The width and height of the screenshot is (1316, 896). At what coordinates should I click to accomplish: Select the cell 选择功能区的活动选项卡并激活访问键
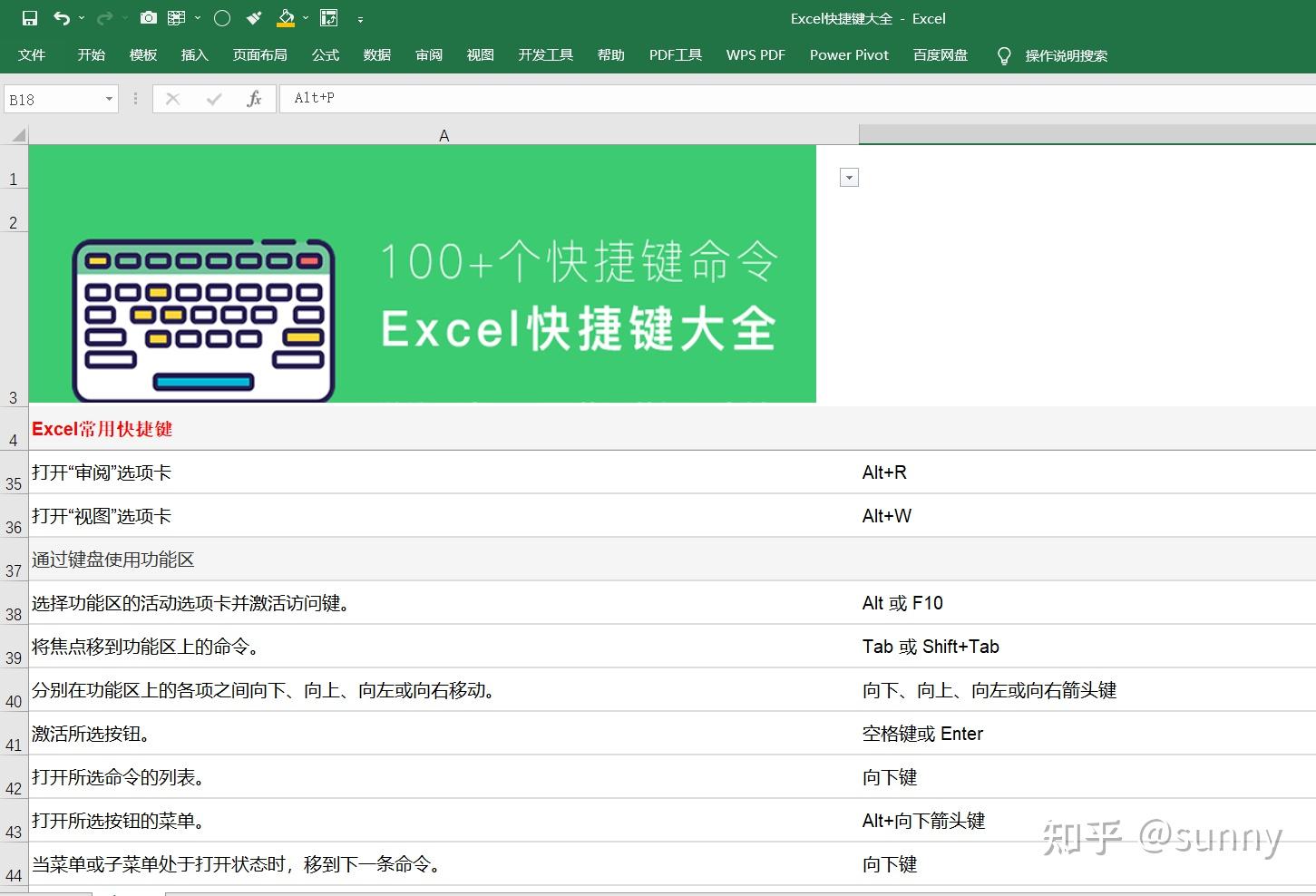coord(444,603)
